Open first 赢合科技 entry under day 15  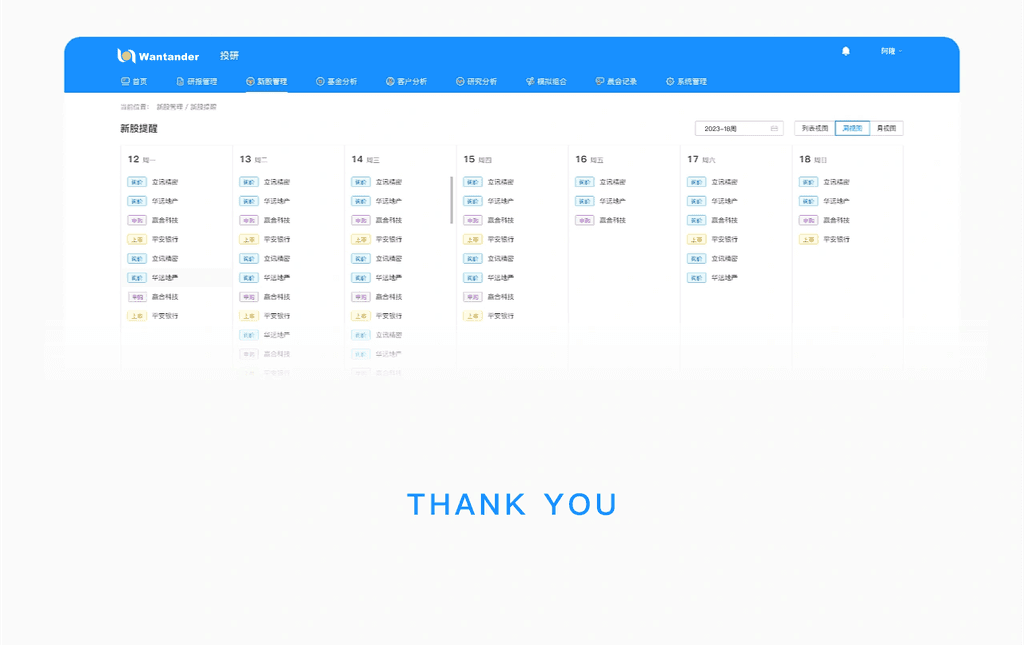501,220
